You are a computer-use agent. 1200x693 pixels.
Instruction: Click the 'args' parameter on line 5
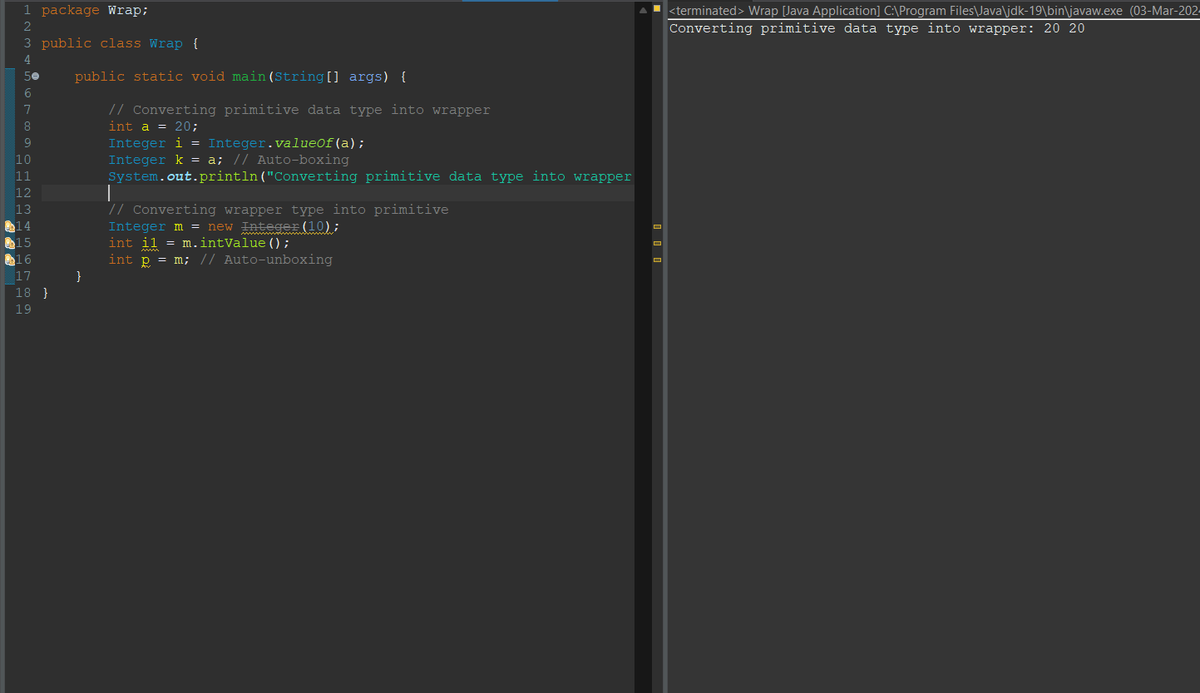pyautogui.click(x=366, y=77)
